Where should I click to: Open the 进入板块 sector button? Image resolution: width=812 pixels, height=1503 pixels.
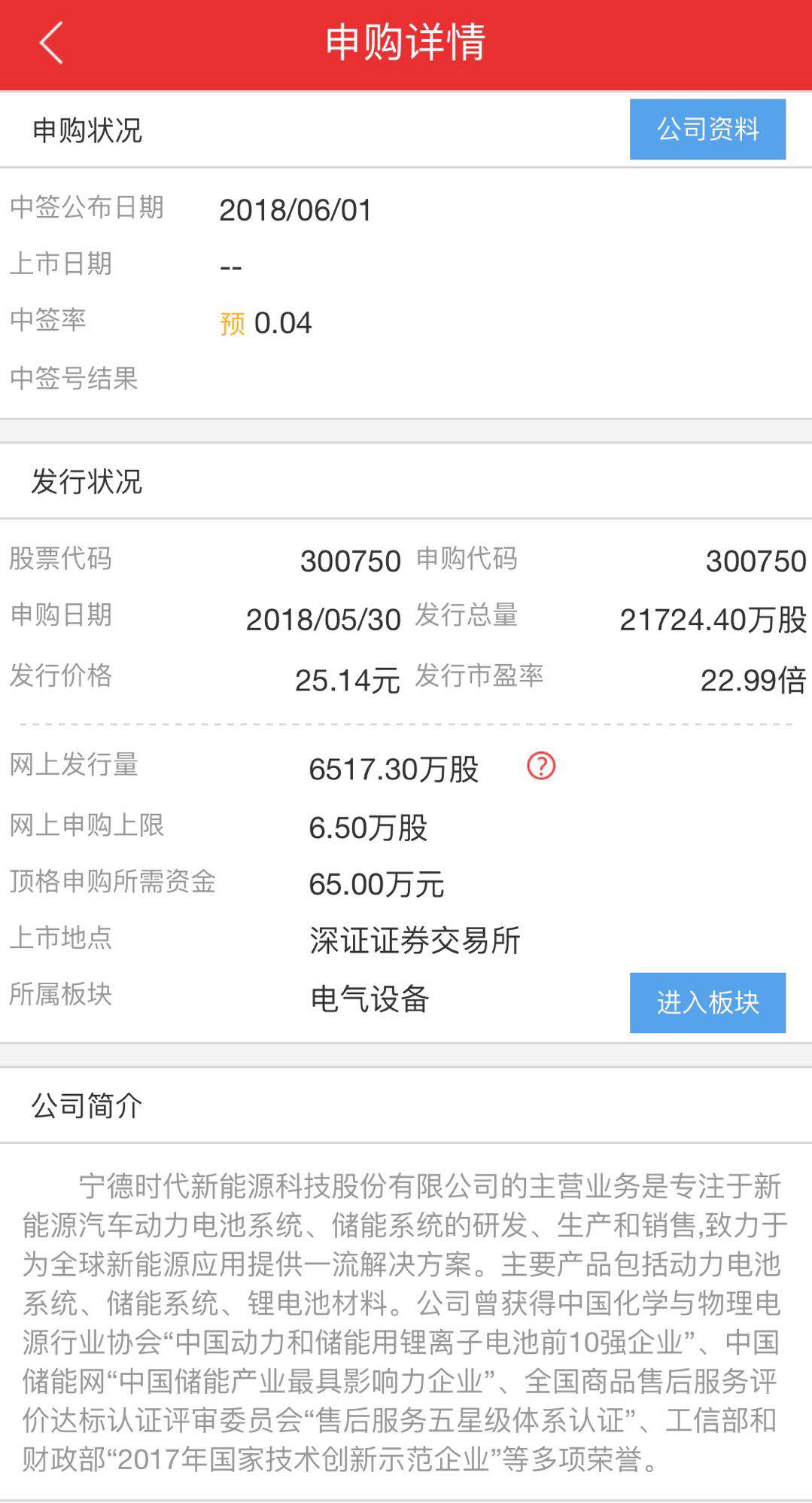pos(707,1002)
